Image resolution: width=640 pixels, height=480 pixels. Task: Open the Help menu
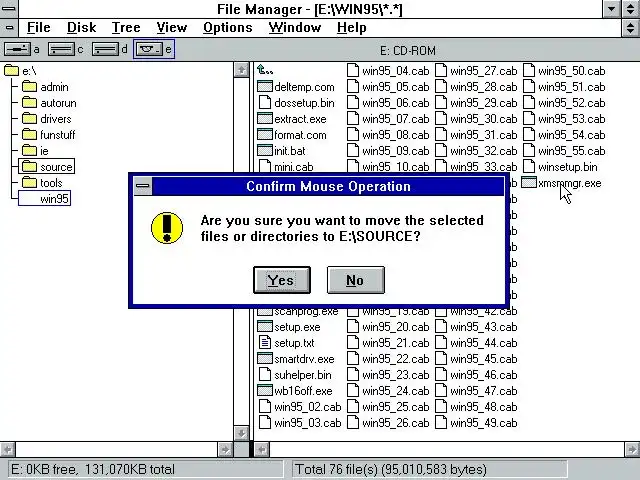352,28
